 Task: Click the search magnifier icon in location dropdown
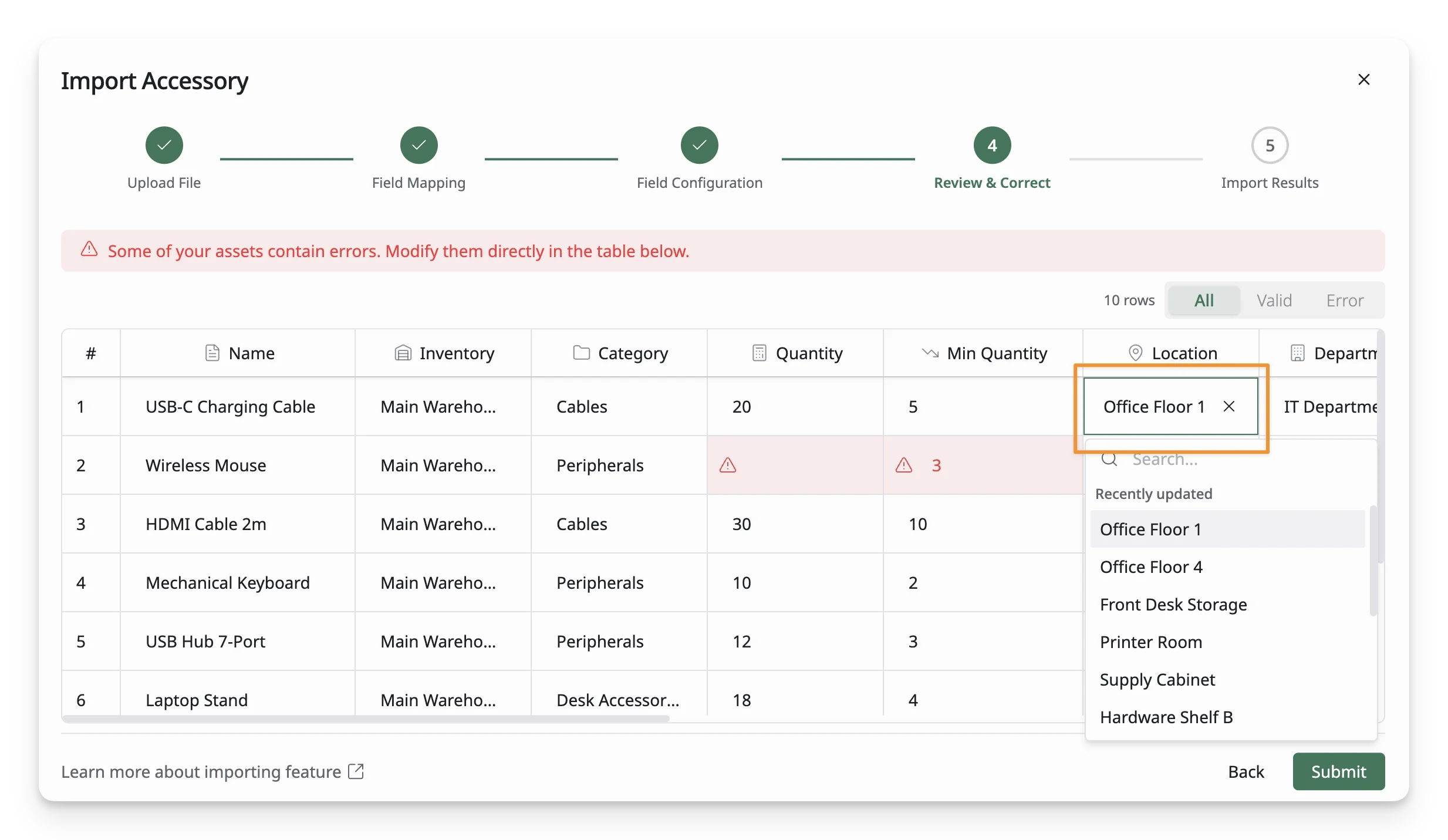coord(1109,459)
